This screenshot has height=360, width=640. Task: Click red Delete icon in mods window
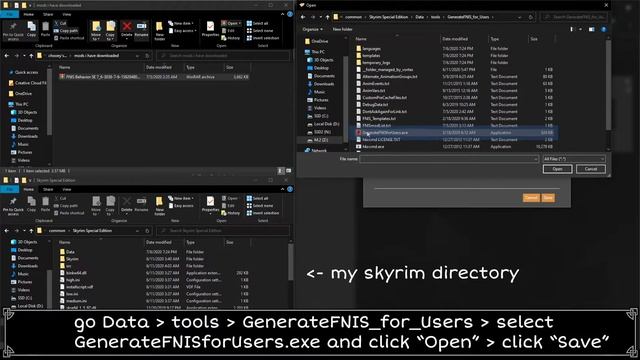tap(127, 27)
